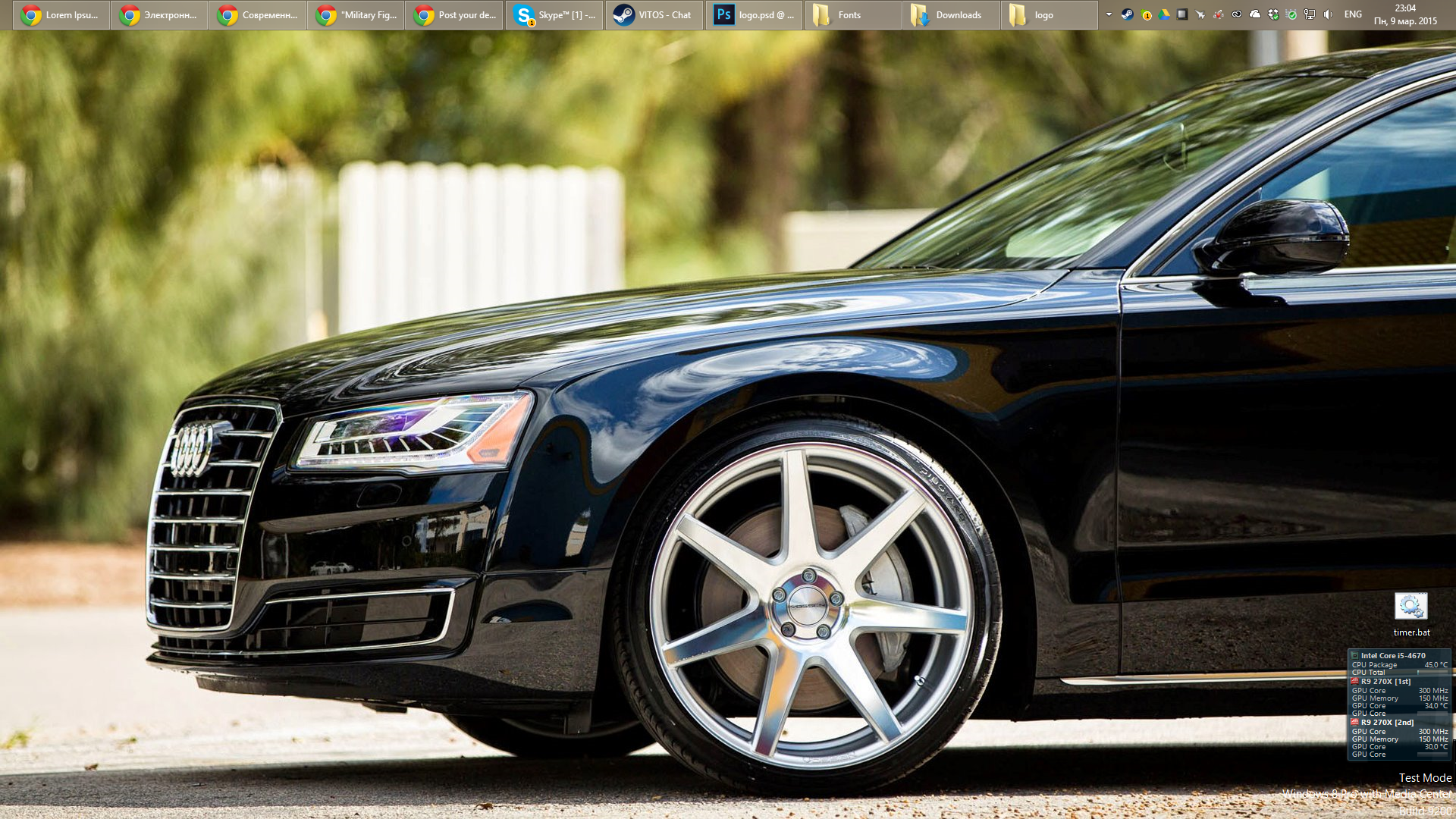Click the CPU chip monitor tray icon
1456x819 pixels.
[1182, 14]
